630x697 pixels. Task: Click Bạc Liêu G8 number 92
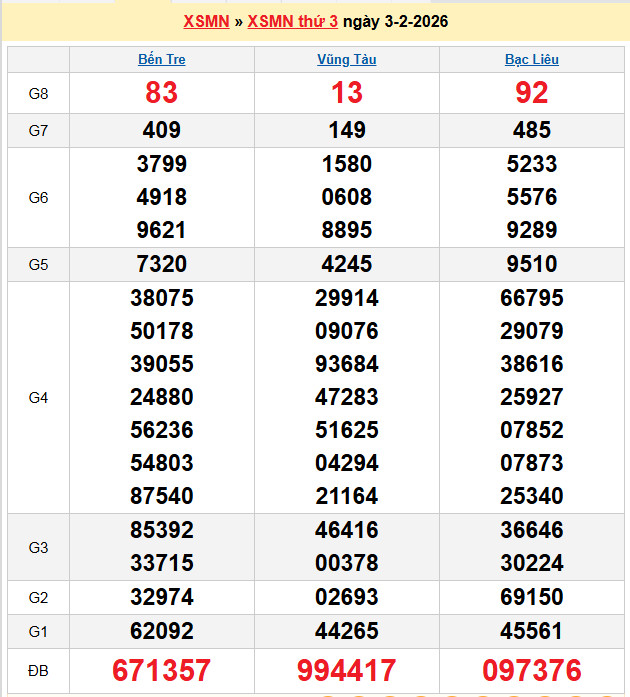[532, 93]
